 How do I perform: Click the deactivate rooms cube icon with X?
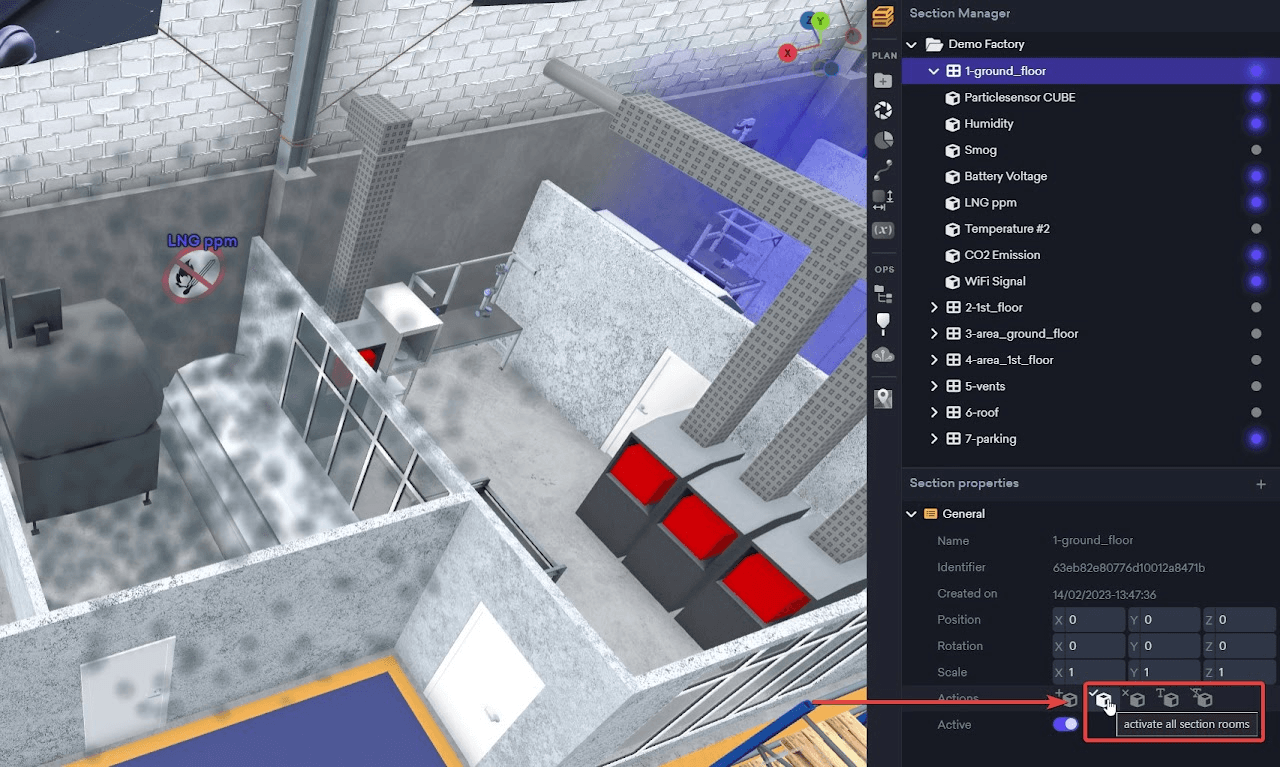pos(1136,699)
